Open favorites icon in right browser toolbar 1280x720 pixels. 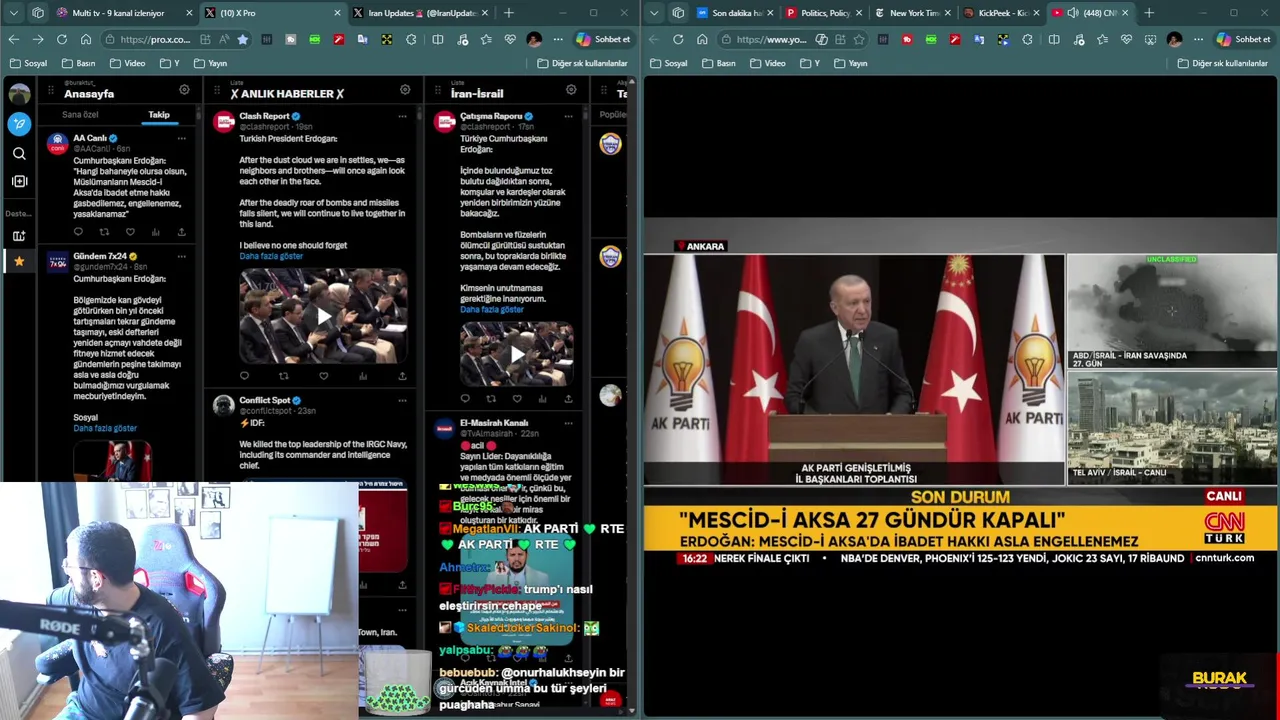tap(1102, 39)
